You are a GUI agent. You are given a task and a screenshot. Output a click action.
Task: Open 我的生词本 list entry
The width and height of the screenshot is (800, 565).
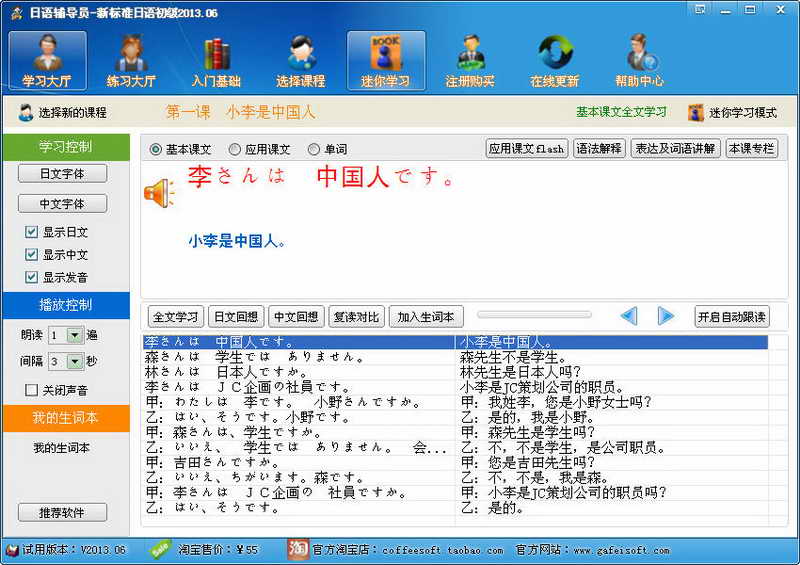62,448
